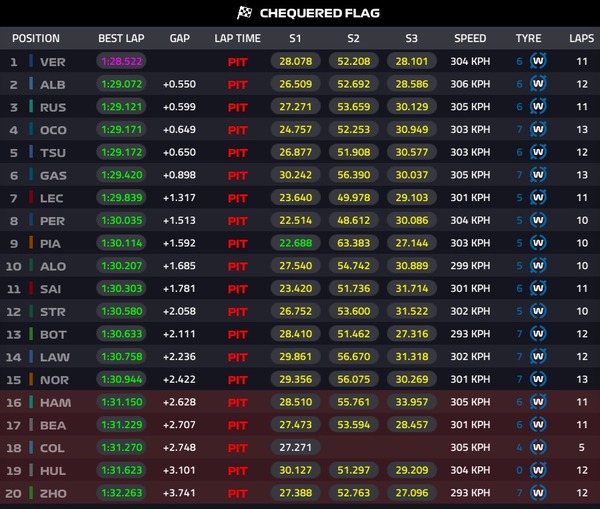Click the wet tyre icon for PER
Image resolution: width=600 pixels, height=509 pixels.
tap(538, 220)
